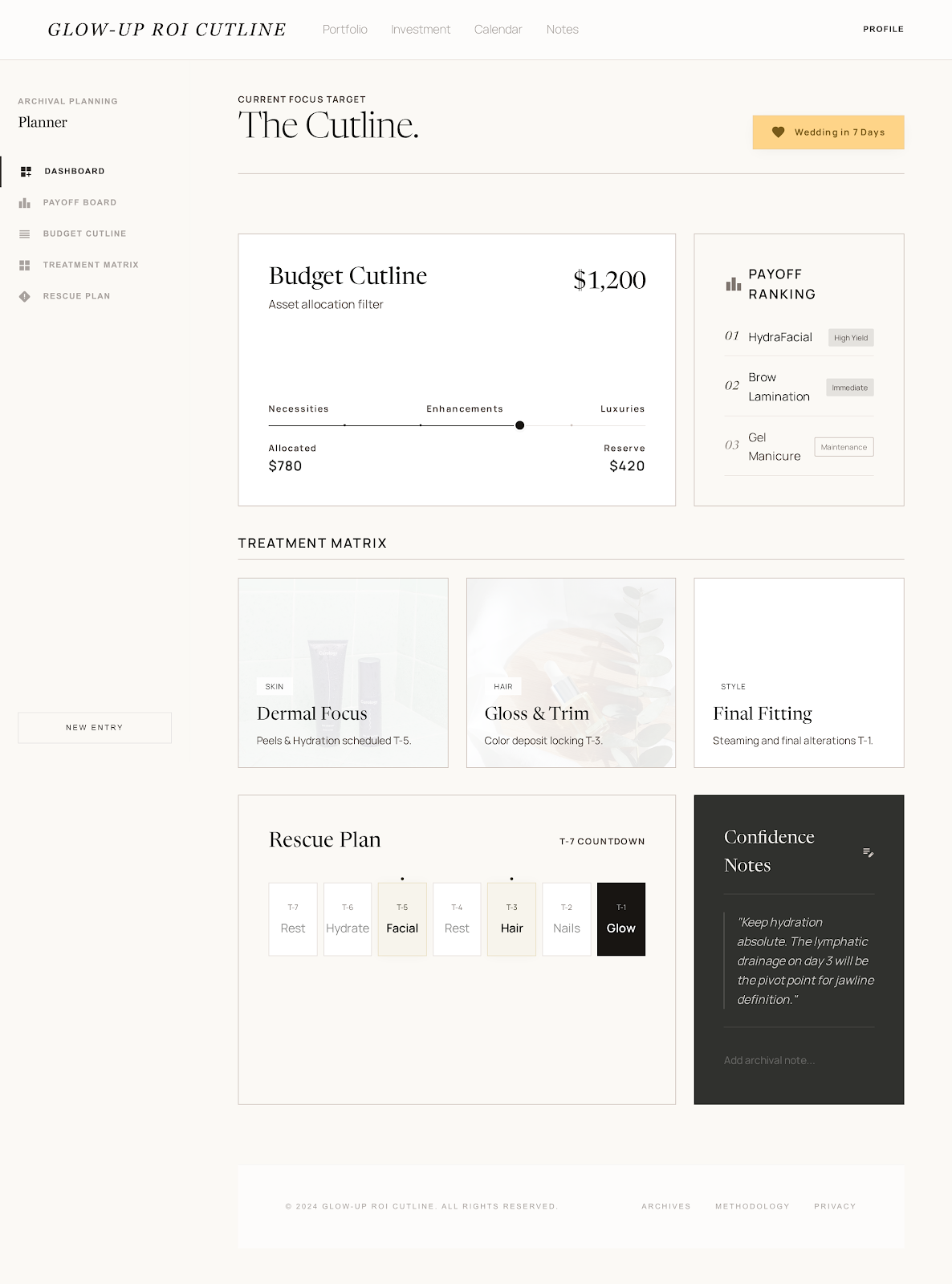Select HydraFacial in the payoff ranking
Image resolution: width=952 pixels, height=1284 pixels.
click(x=779, y=338)
